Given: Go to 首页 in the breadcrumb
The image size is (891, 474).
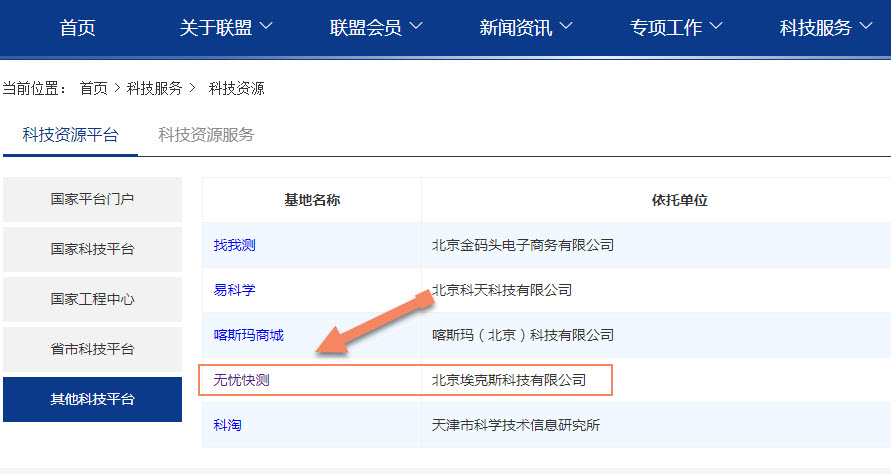Looking at the screenshot, I should tap(94, 88).
